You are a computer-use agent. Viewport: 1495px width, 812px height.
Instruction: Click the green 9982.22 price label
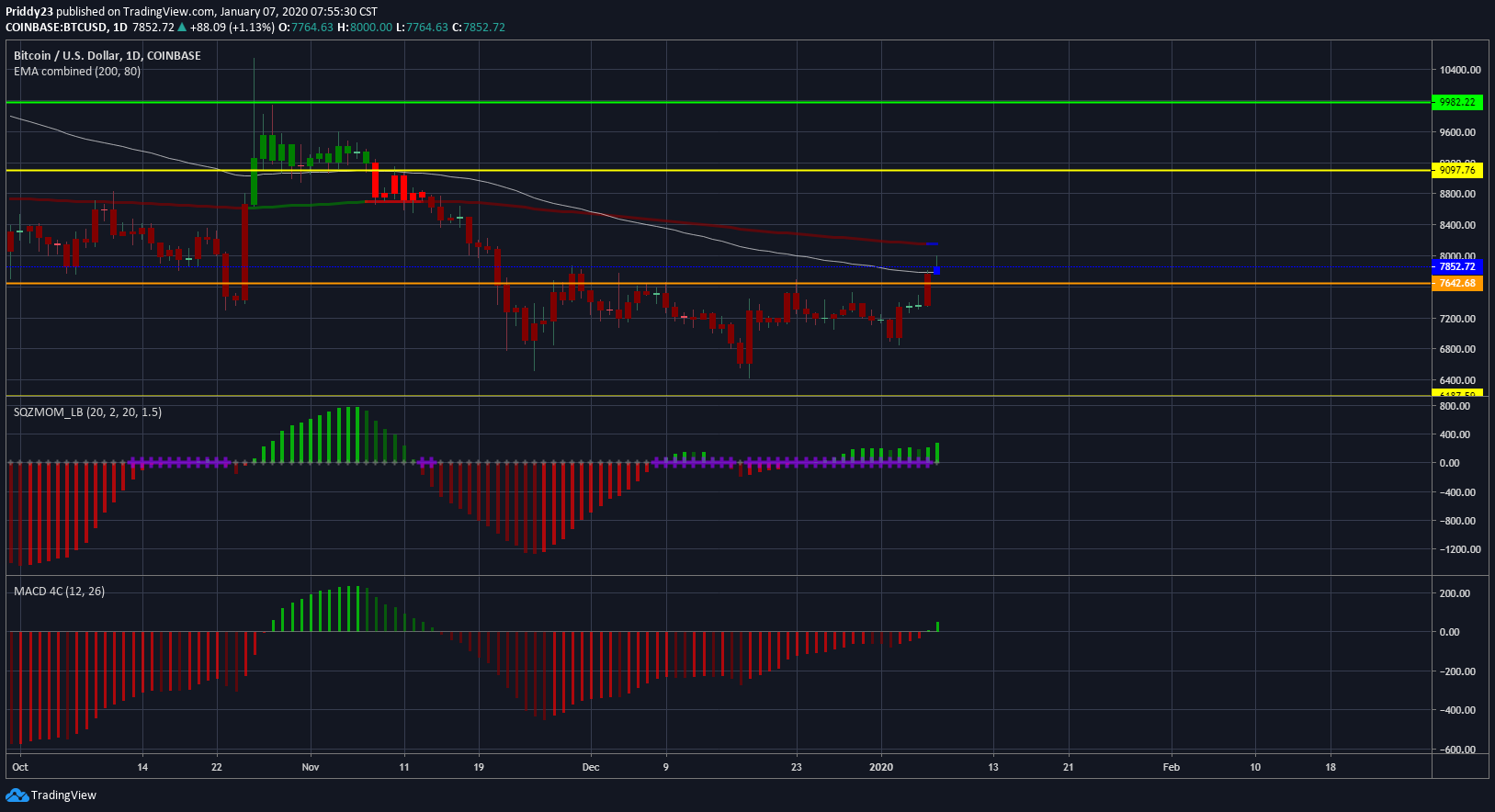1457,102
